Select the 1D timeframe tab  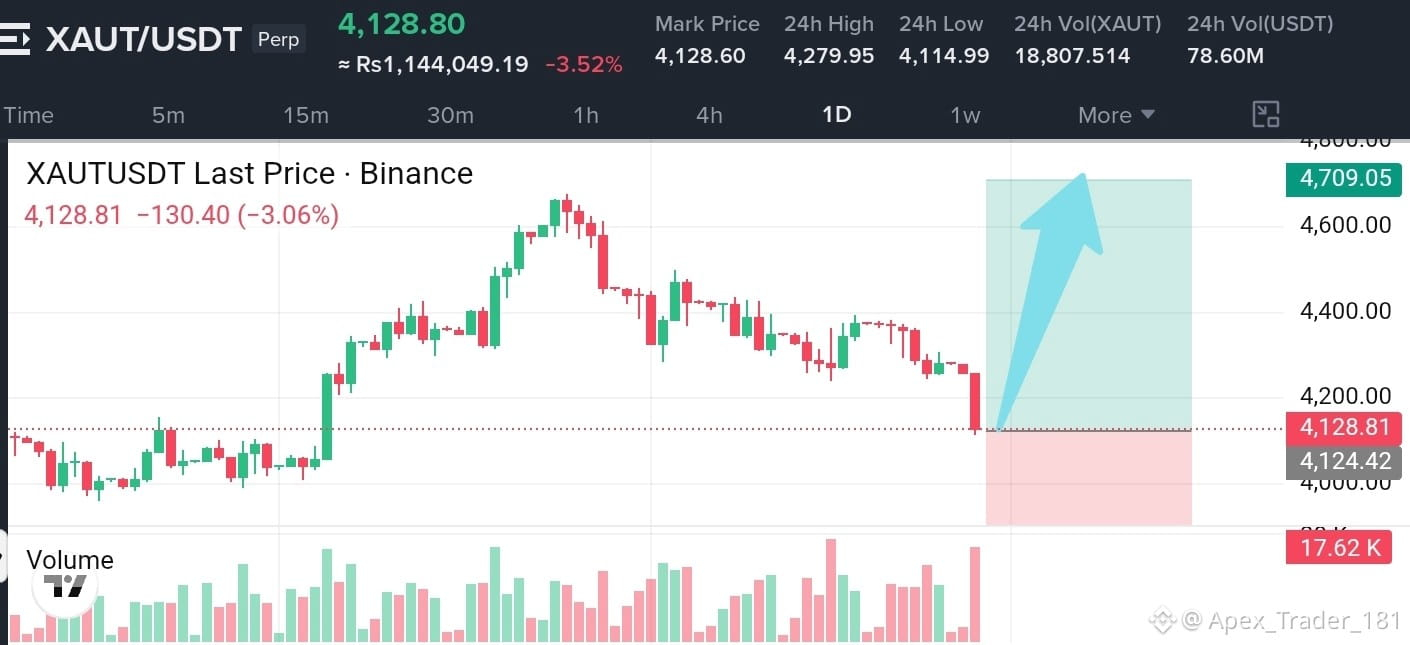click(x=836, y=114)
